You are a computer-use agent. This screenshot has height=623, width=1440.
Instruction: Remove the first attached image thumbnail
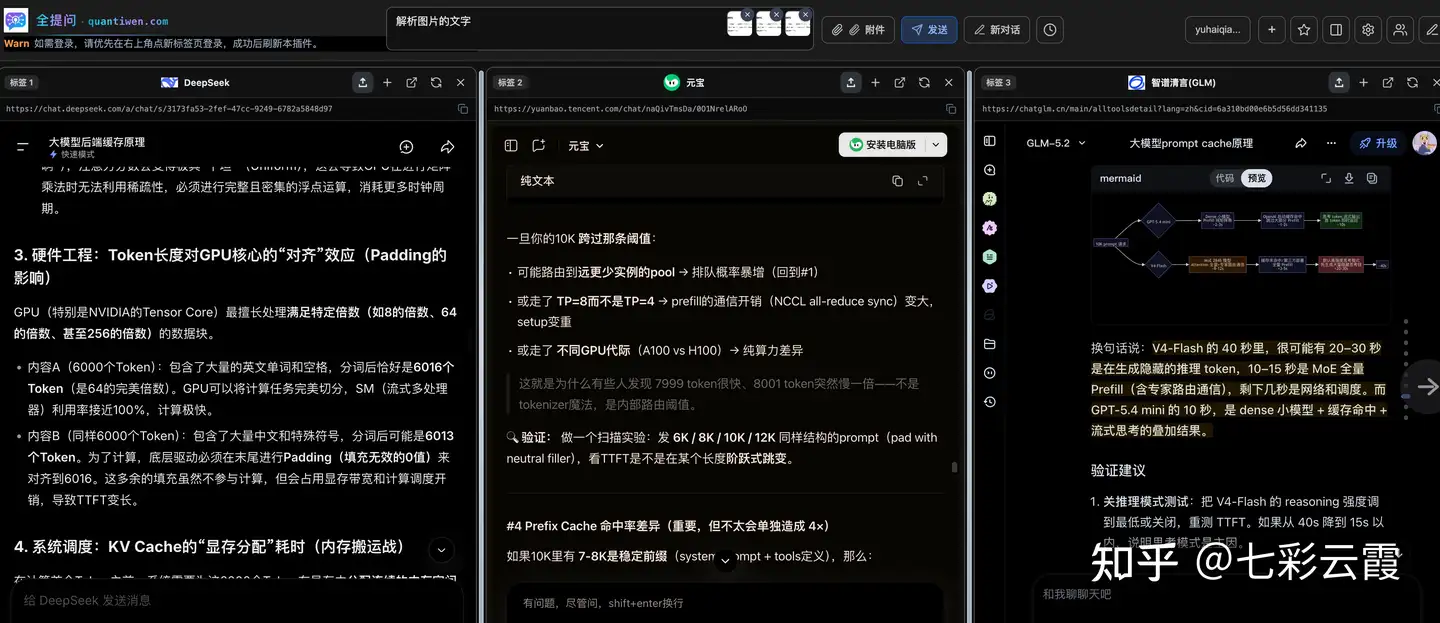[746, 14]
